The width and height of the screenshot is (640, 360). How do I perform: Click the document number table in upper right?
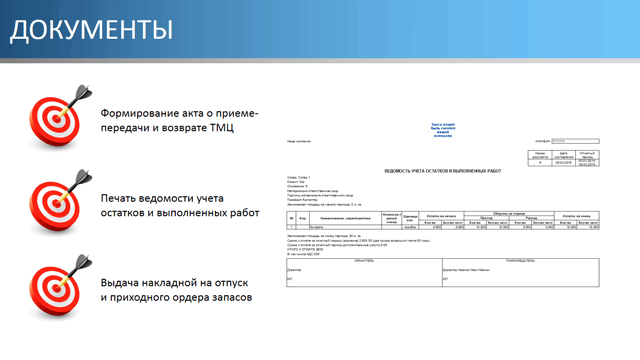pyautogui.click(x=563, y=158)
